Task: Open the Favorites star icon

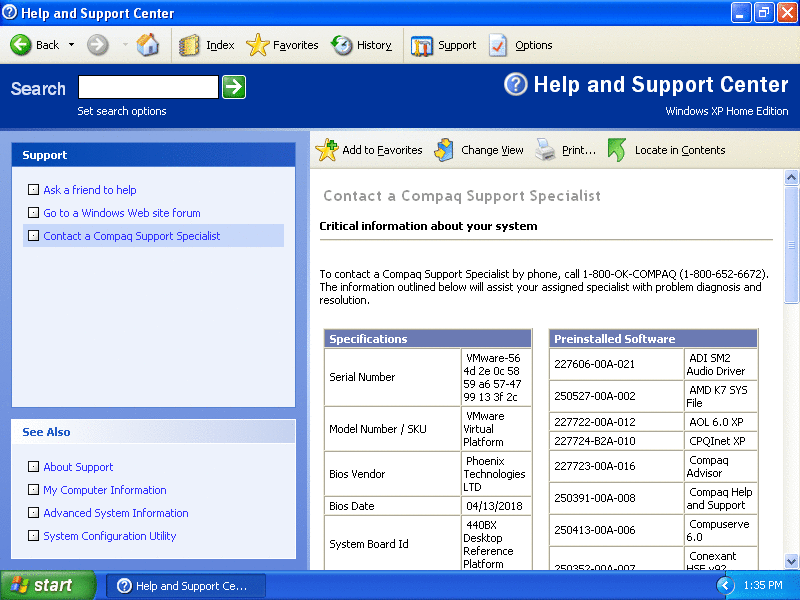Action: 258,45
